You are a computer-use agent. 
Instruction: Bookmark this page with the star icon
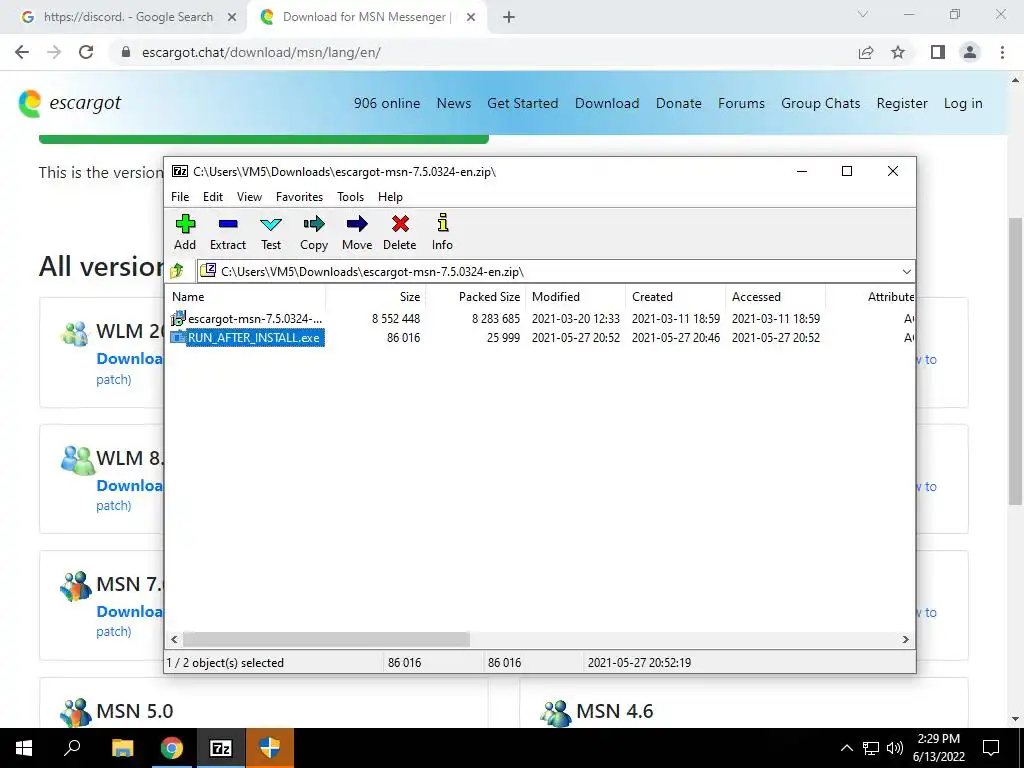click(x=898, y=52)
